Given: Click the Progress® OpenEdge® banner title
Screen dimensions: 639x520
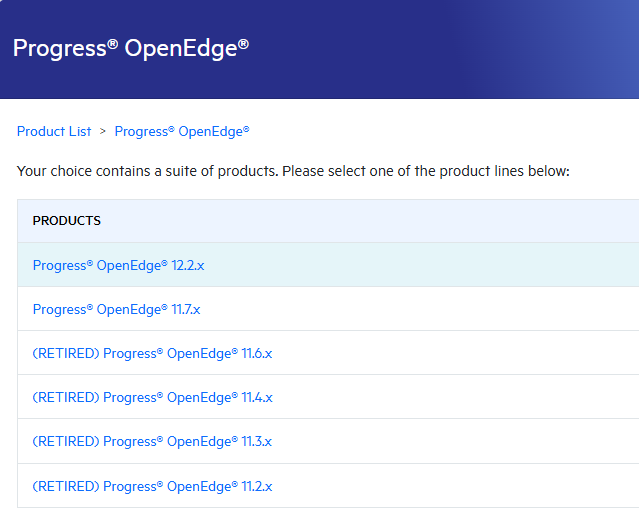Looking at the screenshot, I should pyautogui.click(x=131, y=48).
